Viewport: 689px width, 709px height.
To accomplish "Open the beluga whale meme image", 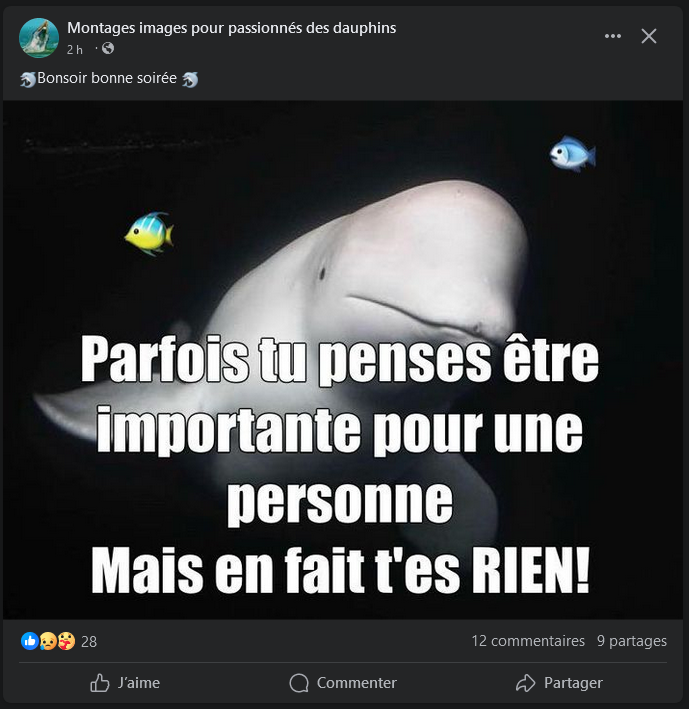I will [343, 360].
